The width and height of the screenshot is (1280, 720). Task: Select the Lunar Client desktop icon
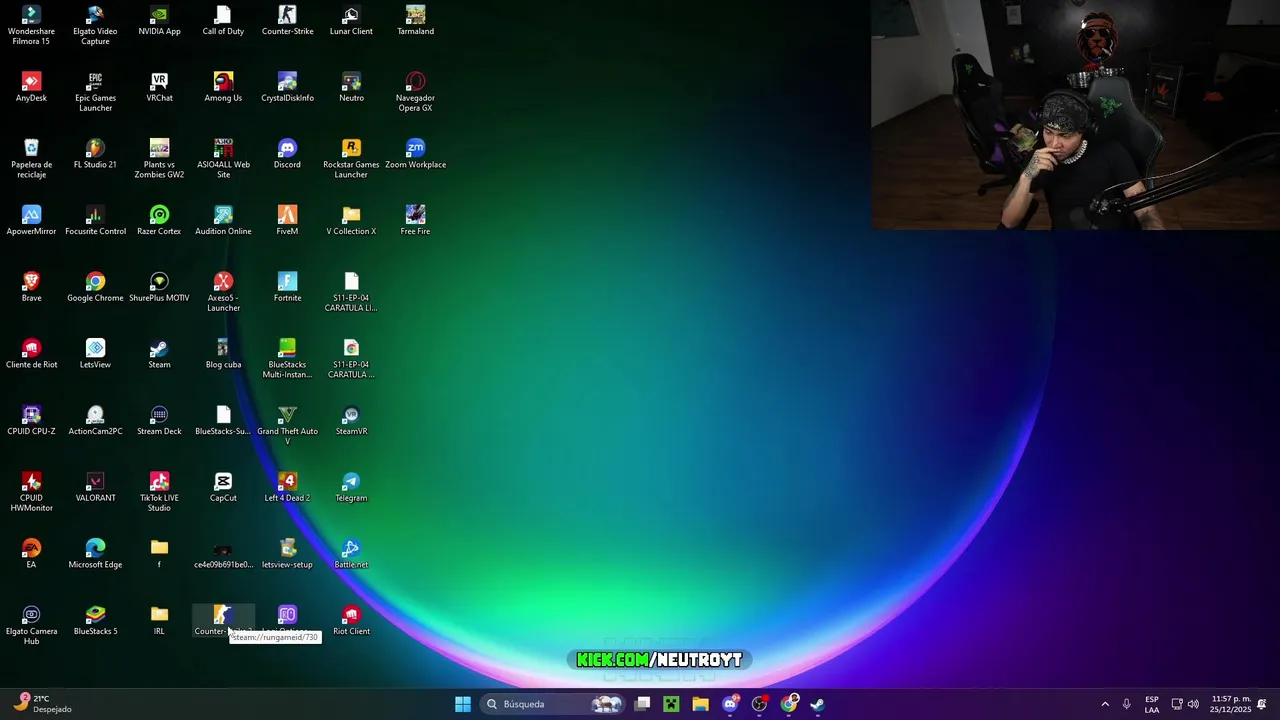tap(351, 20)
